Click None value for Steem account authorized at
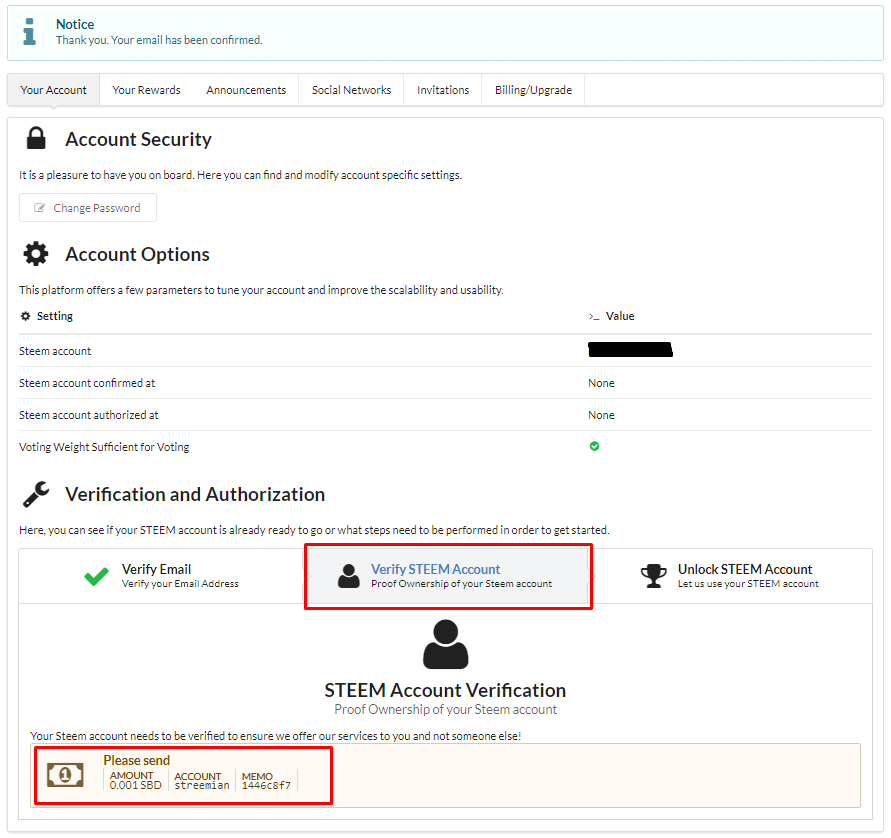 tap(601, 415)
